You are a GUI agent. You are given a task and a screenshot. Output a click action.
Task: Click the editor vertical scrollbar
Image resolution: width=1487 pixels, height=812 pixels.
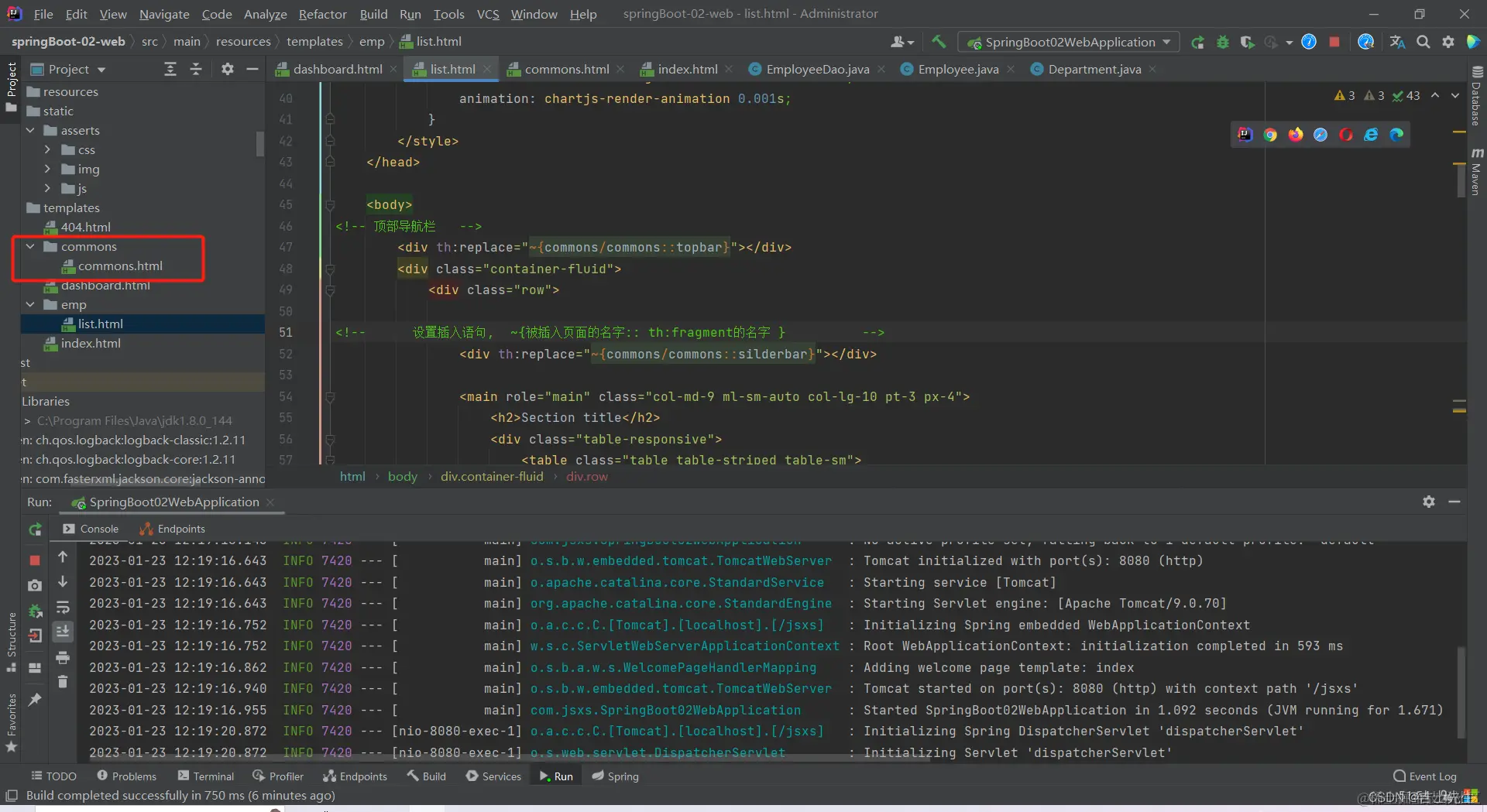[x=1460, y=180]
